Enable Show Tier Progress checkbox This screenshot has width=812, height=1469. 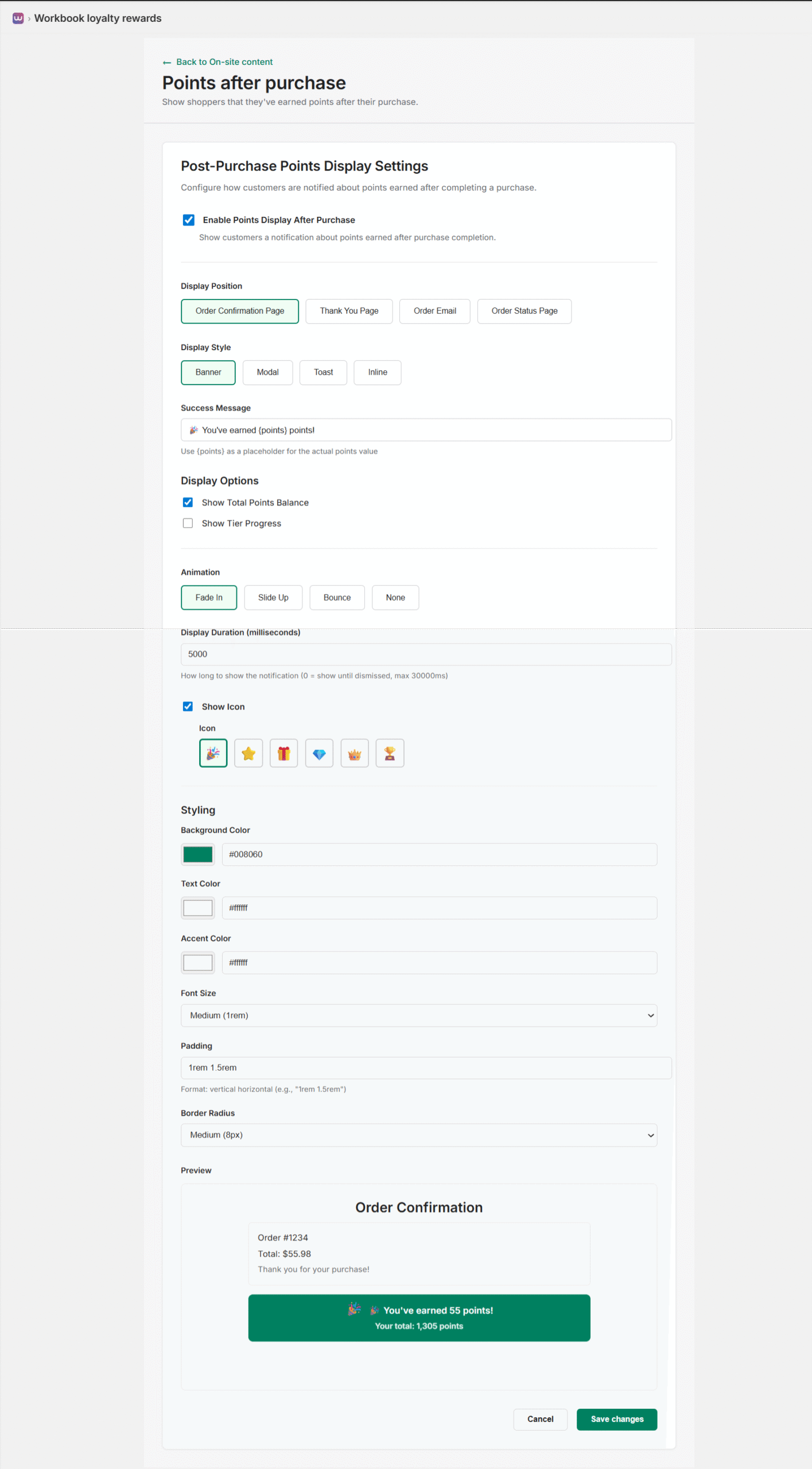tap(188, 523)
